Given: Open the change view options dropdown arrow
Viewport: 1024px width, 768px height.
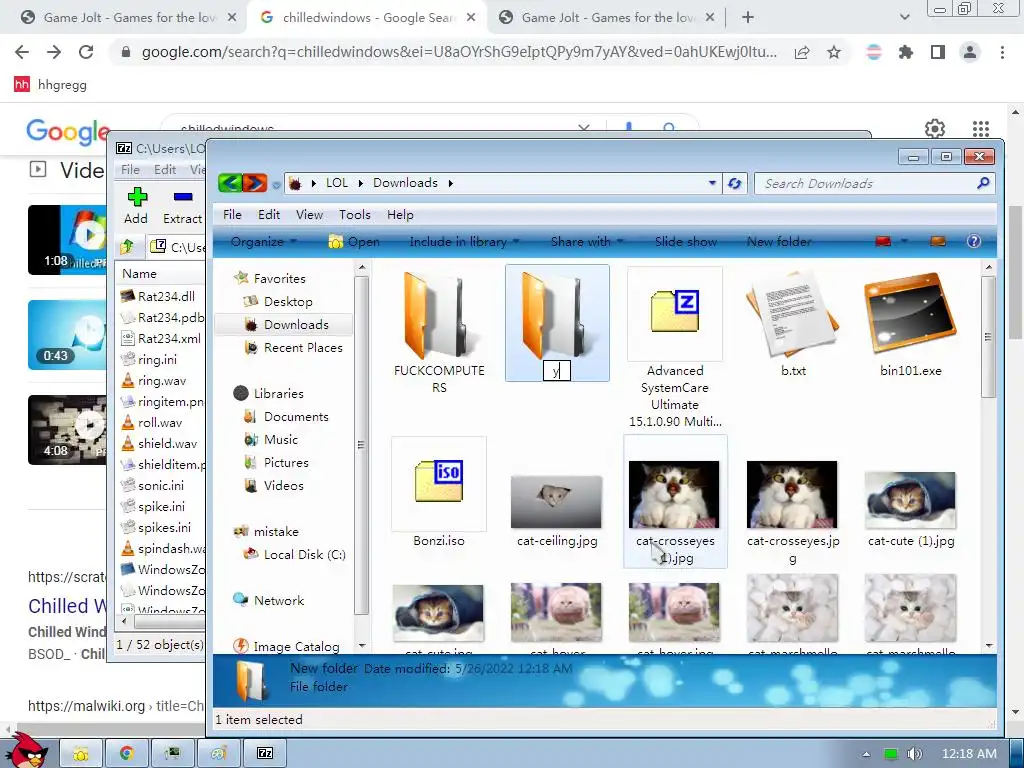Looking at the screenshot, I should click(904, 242).
